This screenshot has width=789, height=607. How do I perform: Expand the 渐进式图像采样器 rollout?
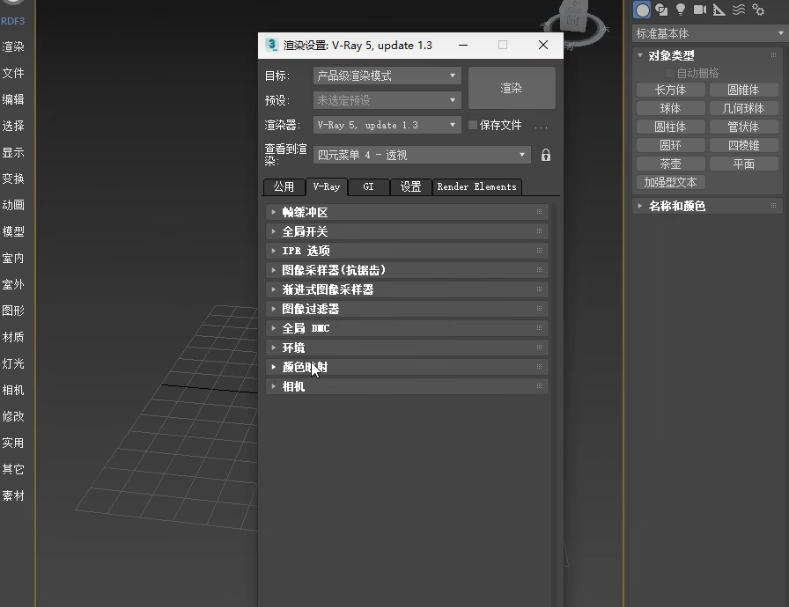407,289
